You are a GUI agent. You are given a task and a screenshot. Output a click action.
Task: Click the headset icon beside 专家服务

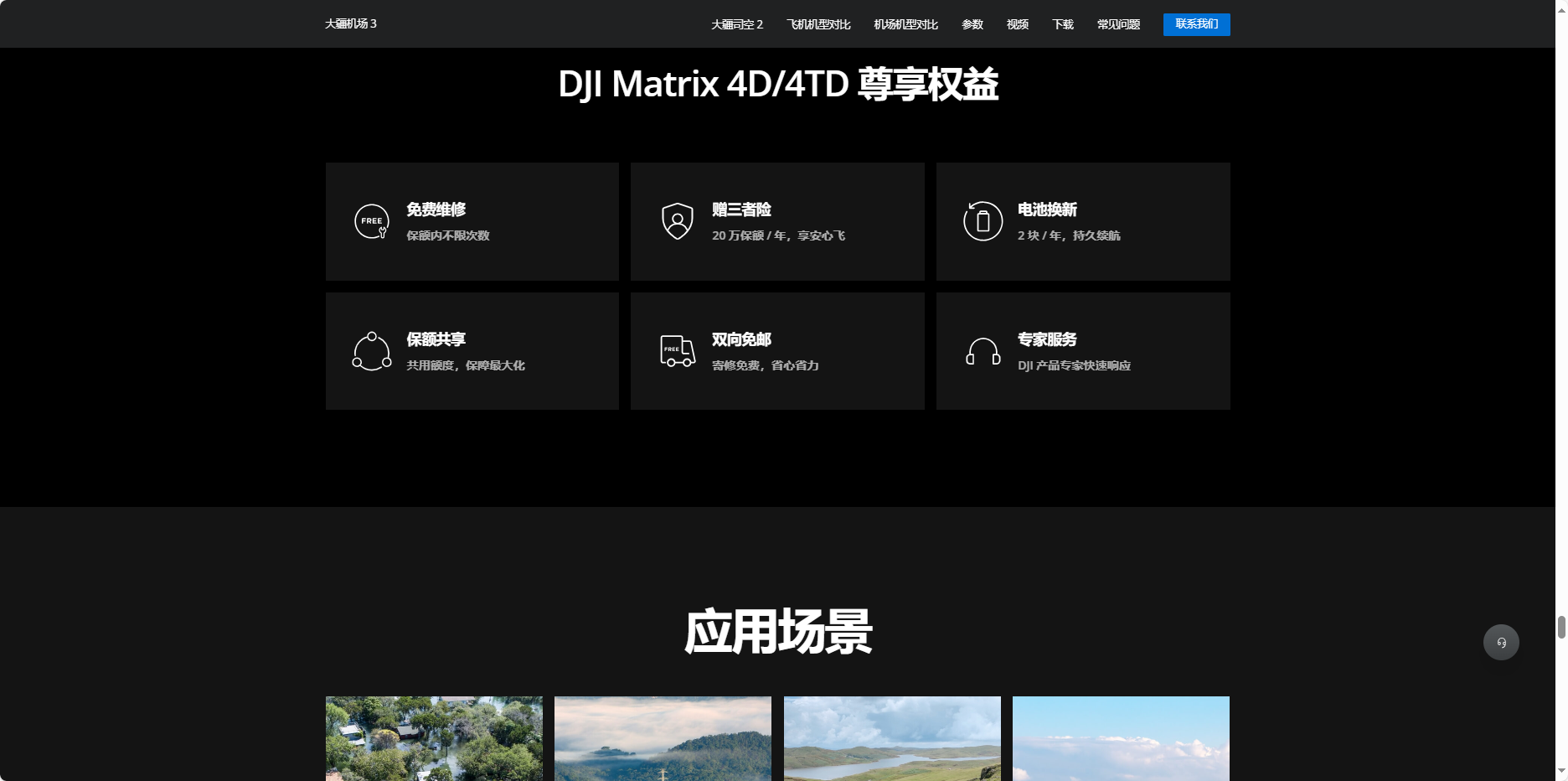[983, 350]
